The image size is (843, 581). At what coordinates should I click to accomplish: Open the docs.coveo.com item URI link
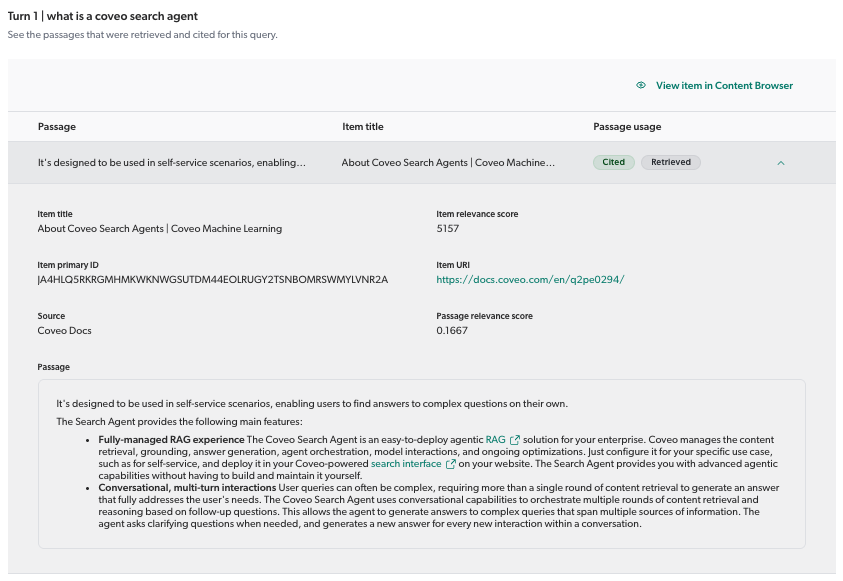[530, 279]
